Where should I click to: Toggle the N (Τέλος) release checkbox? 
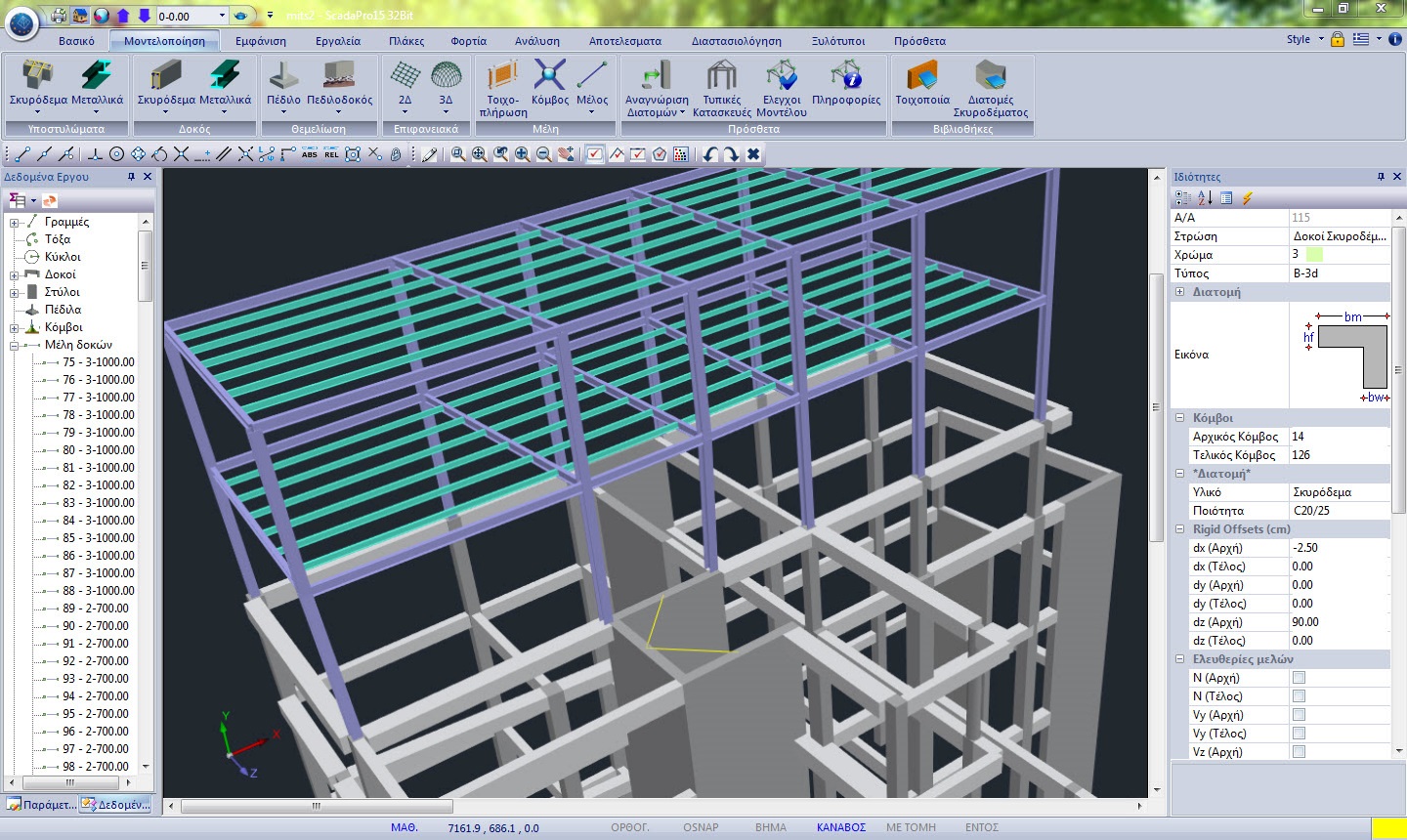click(1299, 696)
